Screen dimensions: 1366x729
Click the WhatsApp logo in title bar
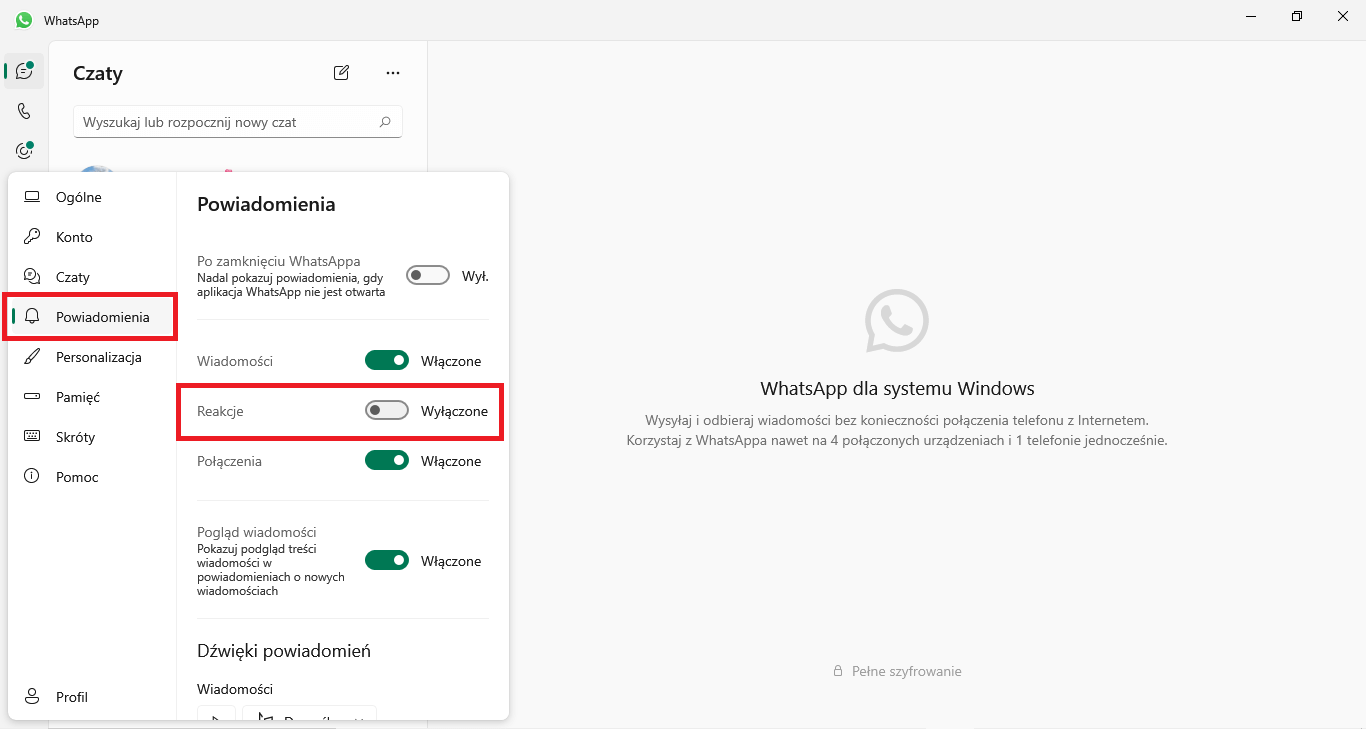tap(24, 20)
